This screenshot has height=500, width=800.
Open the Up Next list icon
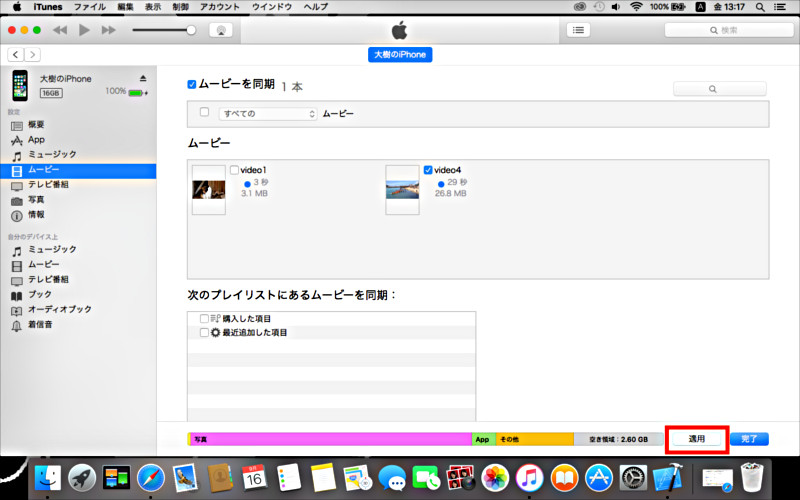pyautogui.click(x=578, y=30)
